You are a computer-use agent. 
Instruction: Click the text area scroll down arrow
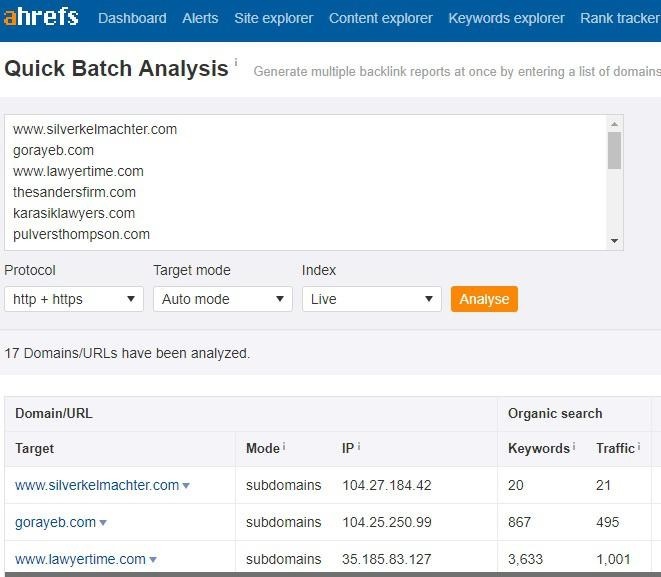pyautogui.click(x=614, y=241)
